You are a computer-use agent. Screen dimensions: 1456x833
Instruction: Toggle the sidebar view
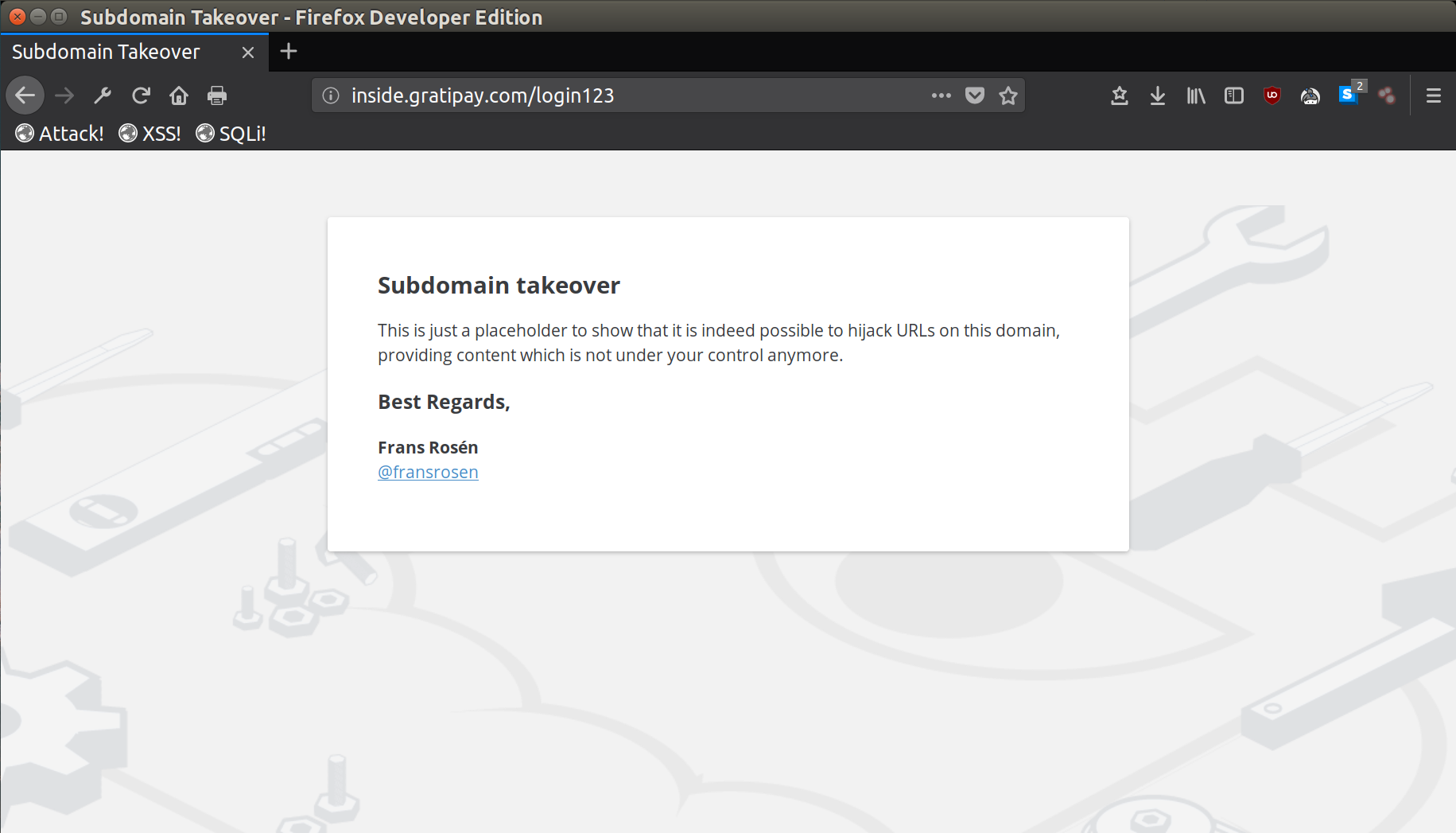(1234, 95)
